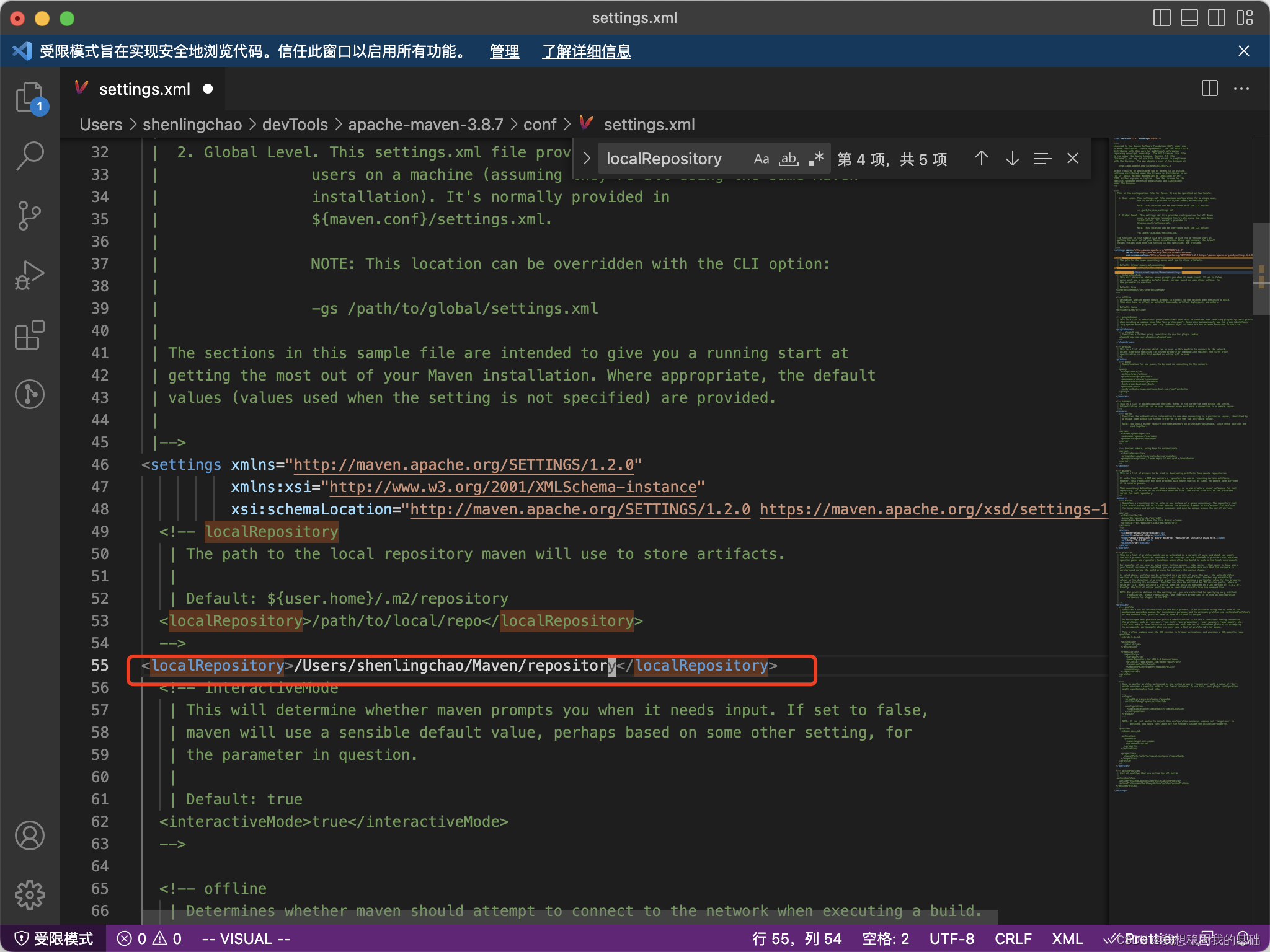The height and width of the screenshot is (952, 1270).
Task: Select the settings.xml editor tab
Action: (x=144, y=89)
